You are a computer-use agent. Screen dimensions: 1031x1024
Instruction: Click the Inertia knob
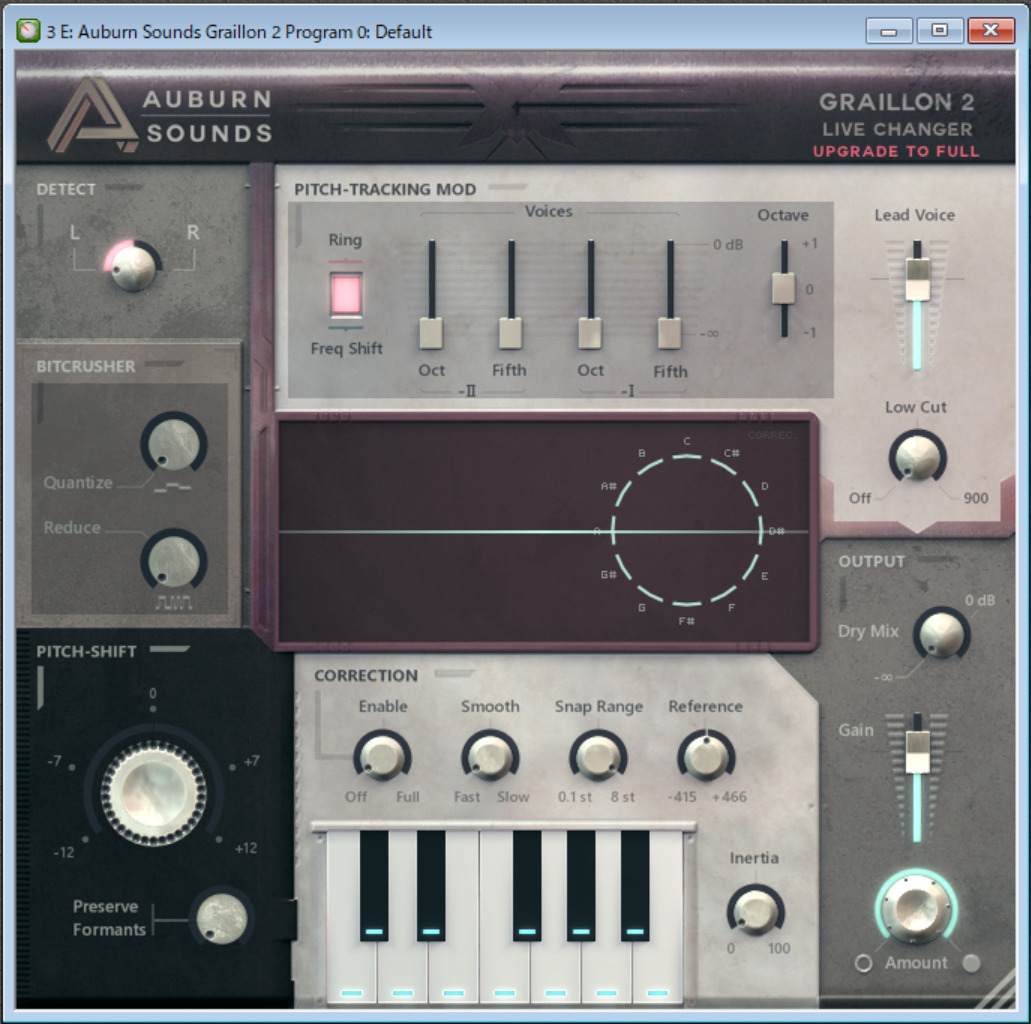pyautogui.click(x=755, y=912)
